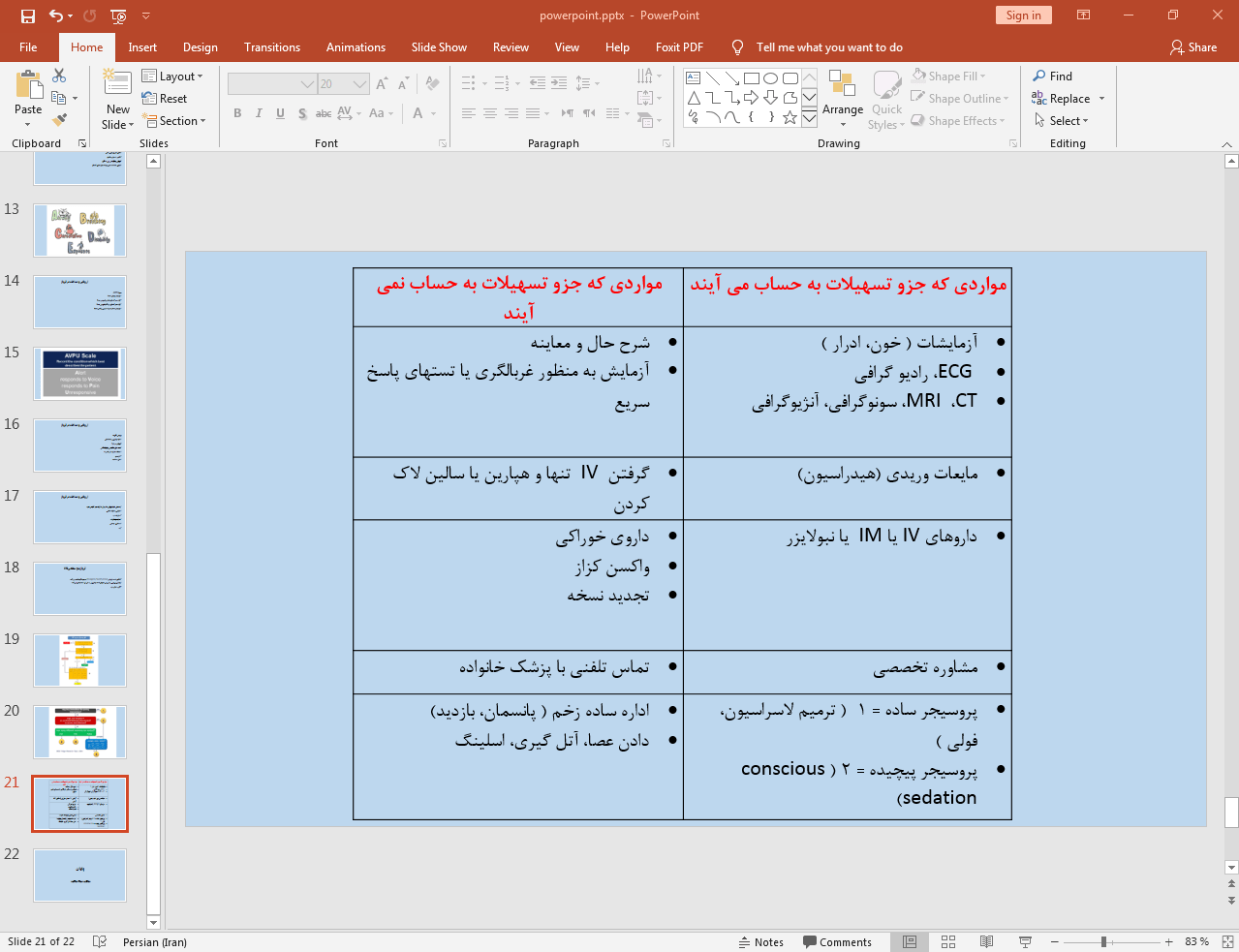Switch to Normal view in the status bar

point(910,941)
